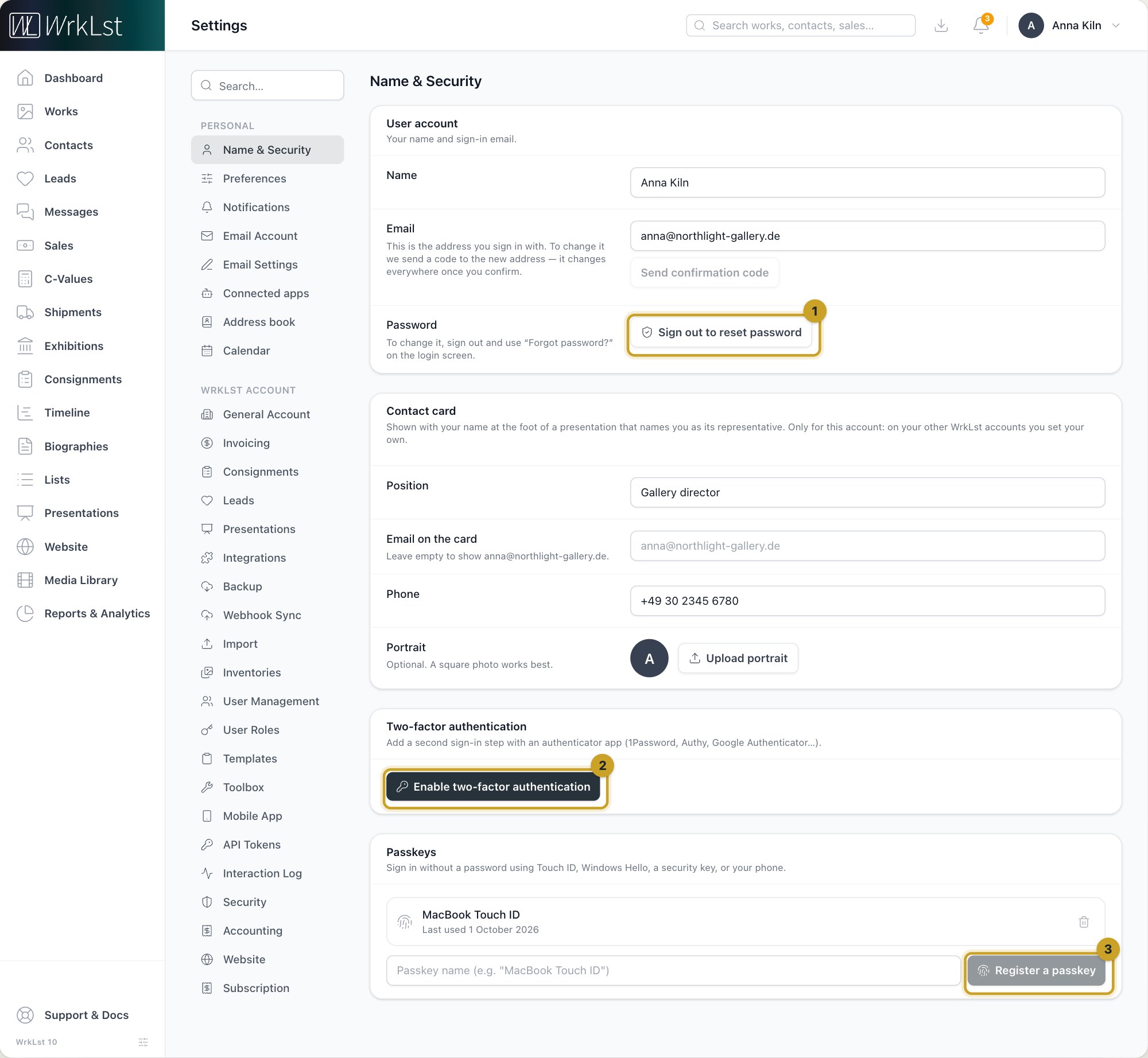Viewport: 1148px width, 1058px height.
Task: Open User Management settings
Action: [x=267, y=701]
